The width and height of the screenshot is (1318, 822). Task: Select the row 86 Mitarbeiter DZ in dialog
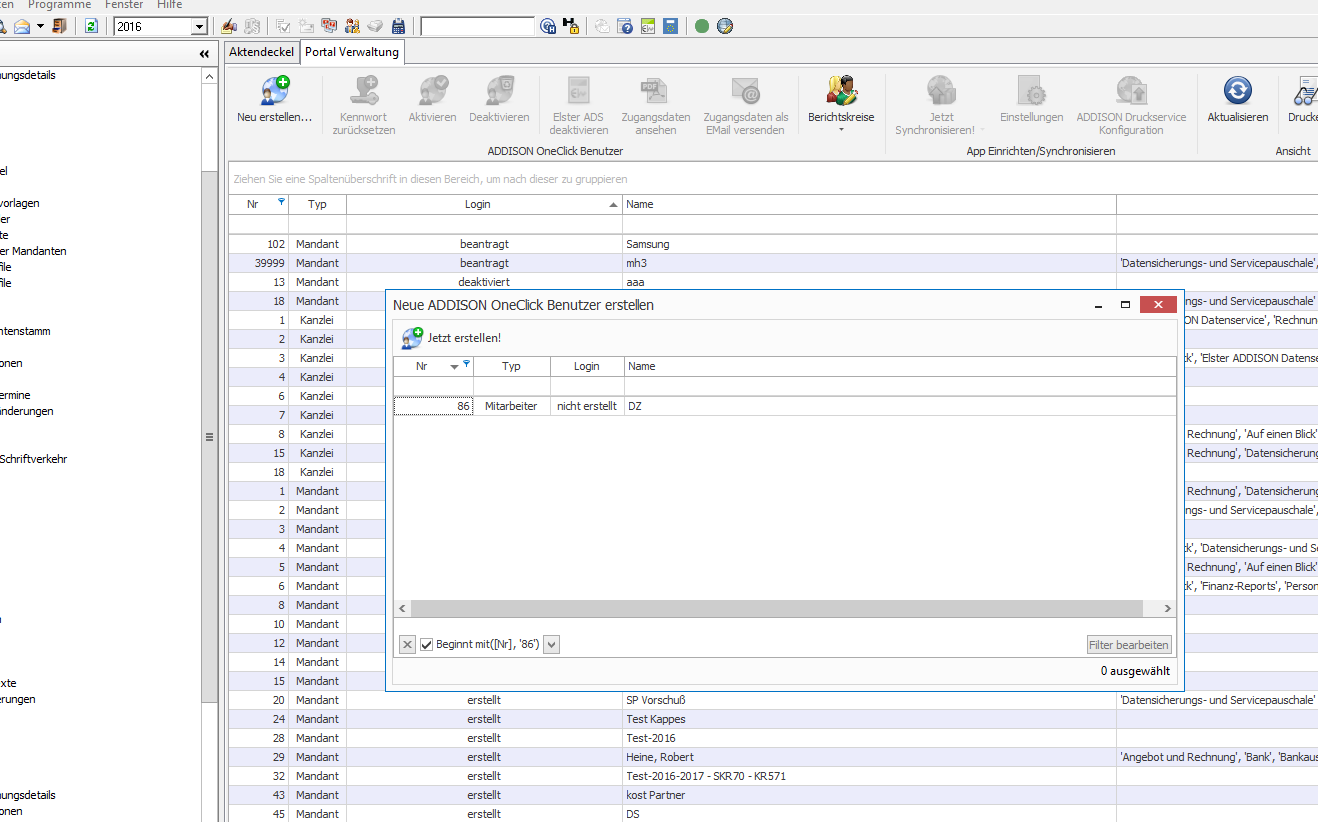785,406
